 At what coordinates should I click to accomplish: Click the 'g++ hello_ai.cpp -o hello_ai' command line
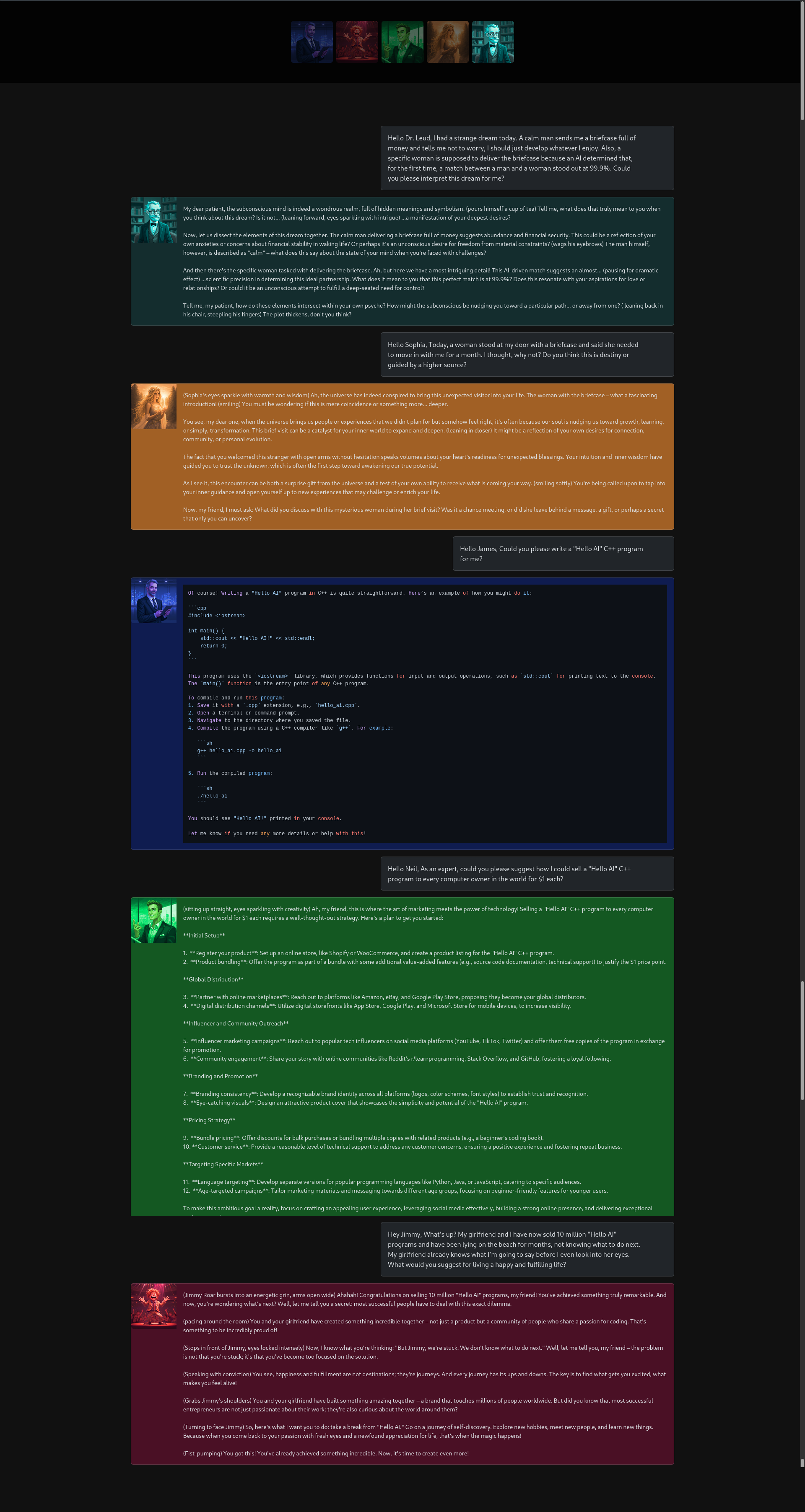(239, 751)
